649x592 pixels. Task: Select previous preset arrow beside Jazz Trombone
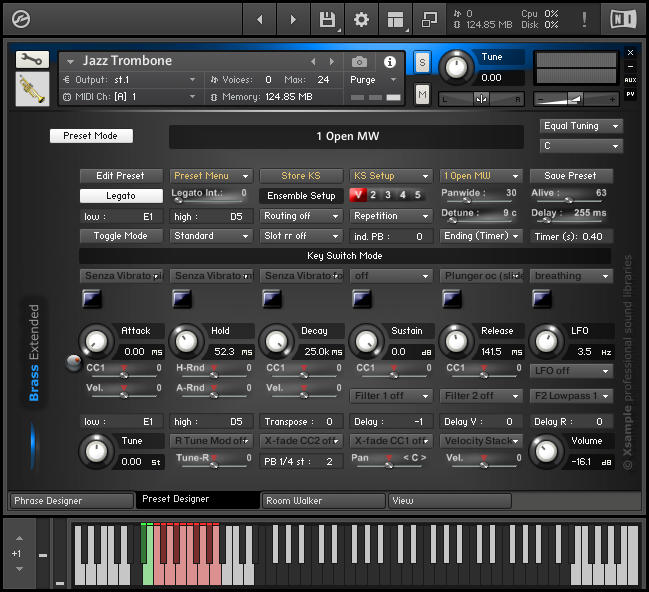coord(313,62)
